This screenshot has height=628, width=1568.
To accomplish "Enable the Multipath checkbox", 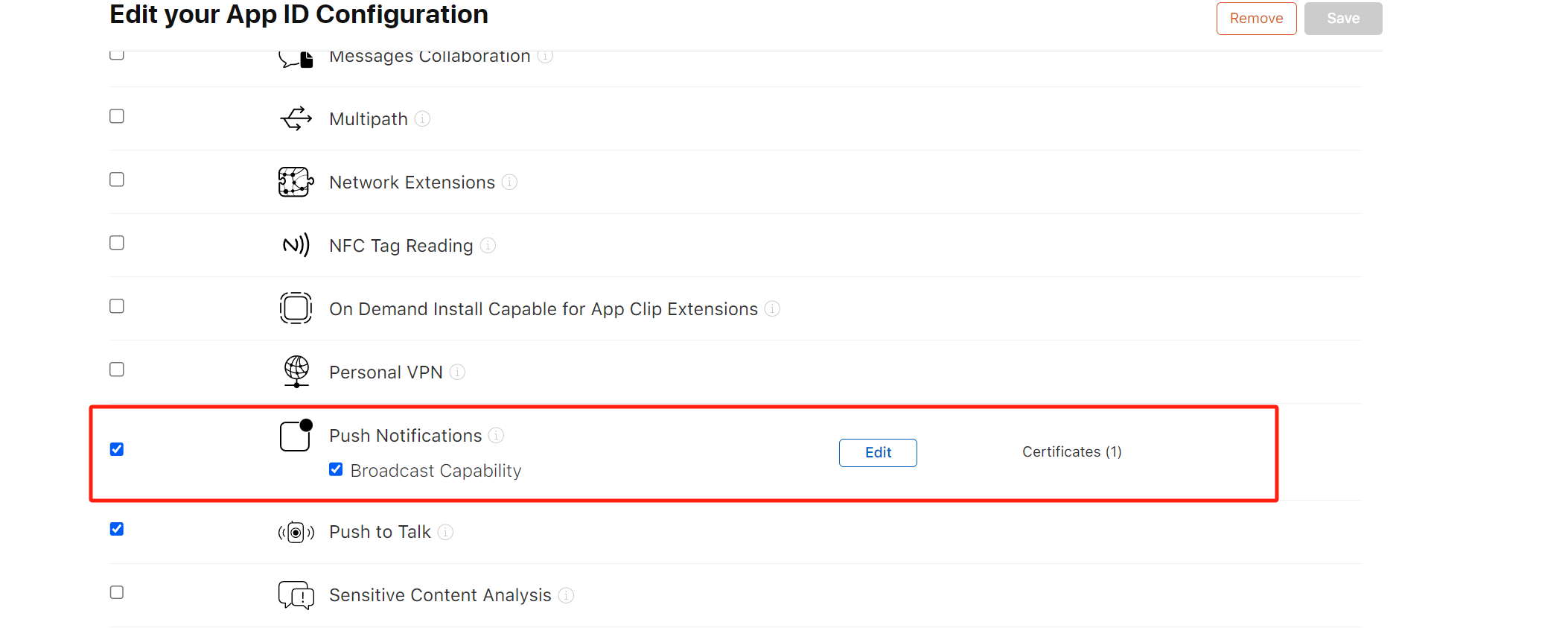I will pyautogui.click(x=117, y=116).
